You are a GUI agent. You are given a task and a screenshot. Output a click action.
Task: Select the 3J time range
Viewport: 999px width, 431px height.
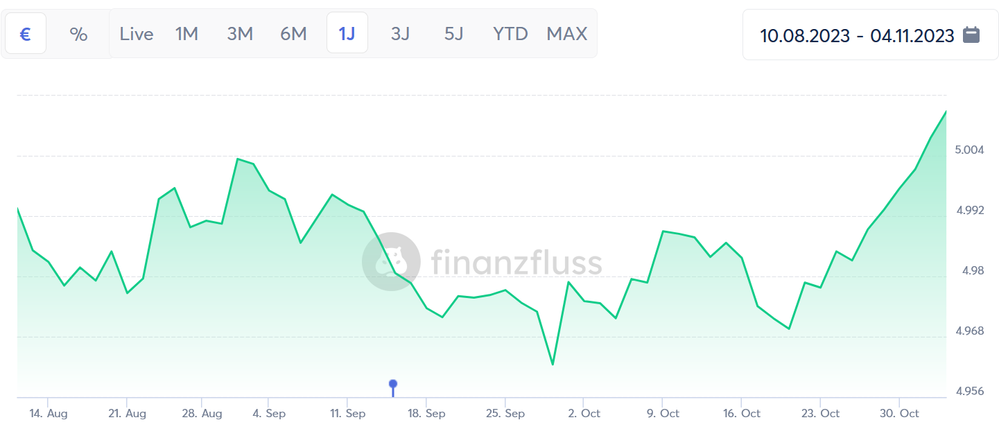tap(400, 34)
